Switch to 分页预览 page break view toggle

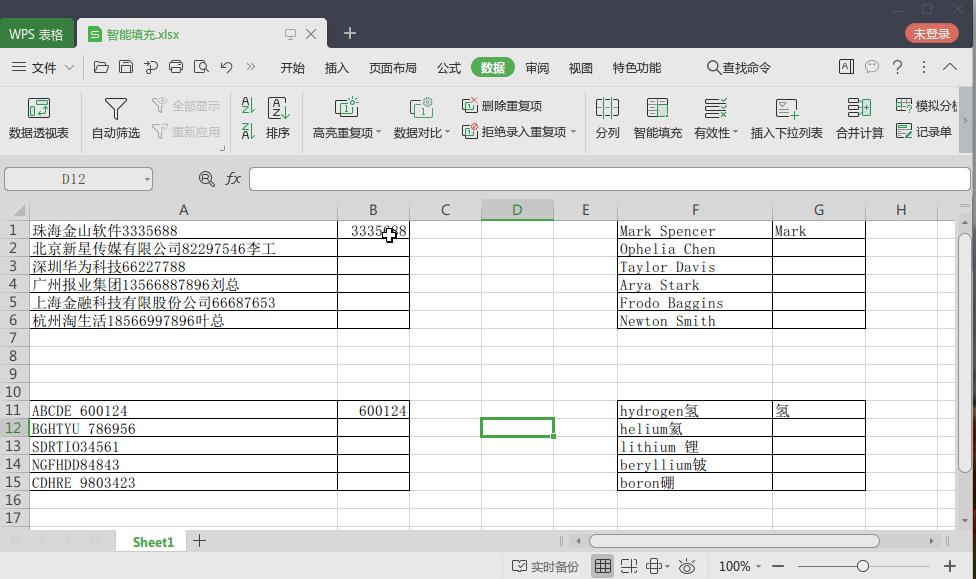[630, 566]
